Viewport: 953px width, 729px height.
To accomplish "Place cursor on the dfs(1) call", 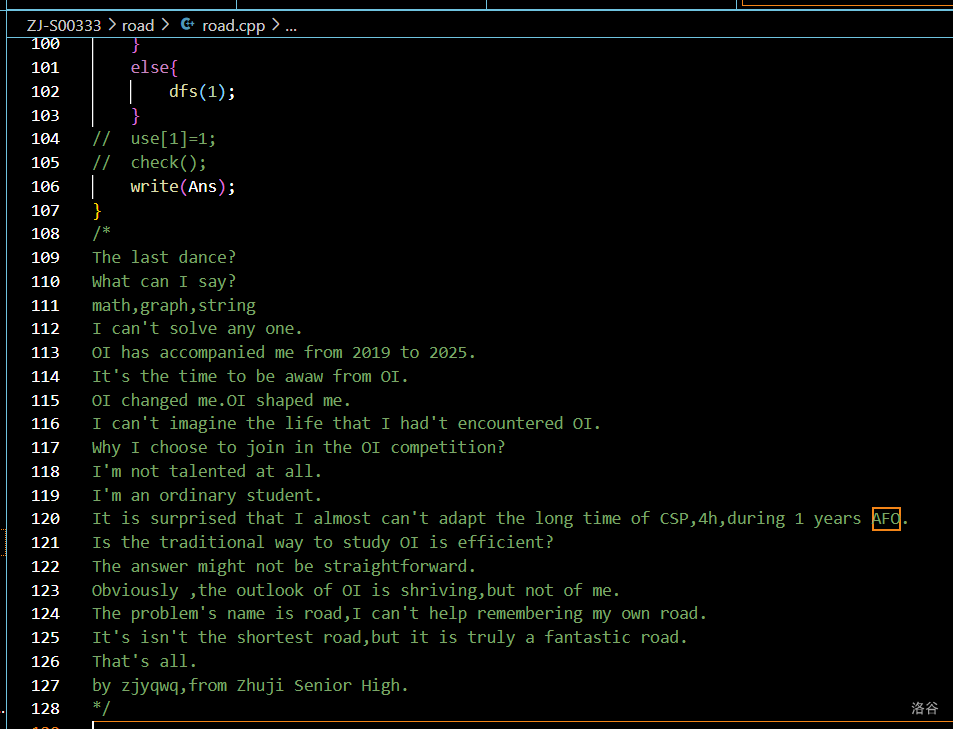I will 201,91.
